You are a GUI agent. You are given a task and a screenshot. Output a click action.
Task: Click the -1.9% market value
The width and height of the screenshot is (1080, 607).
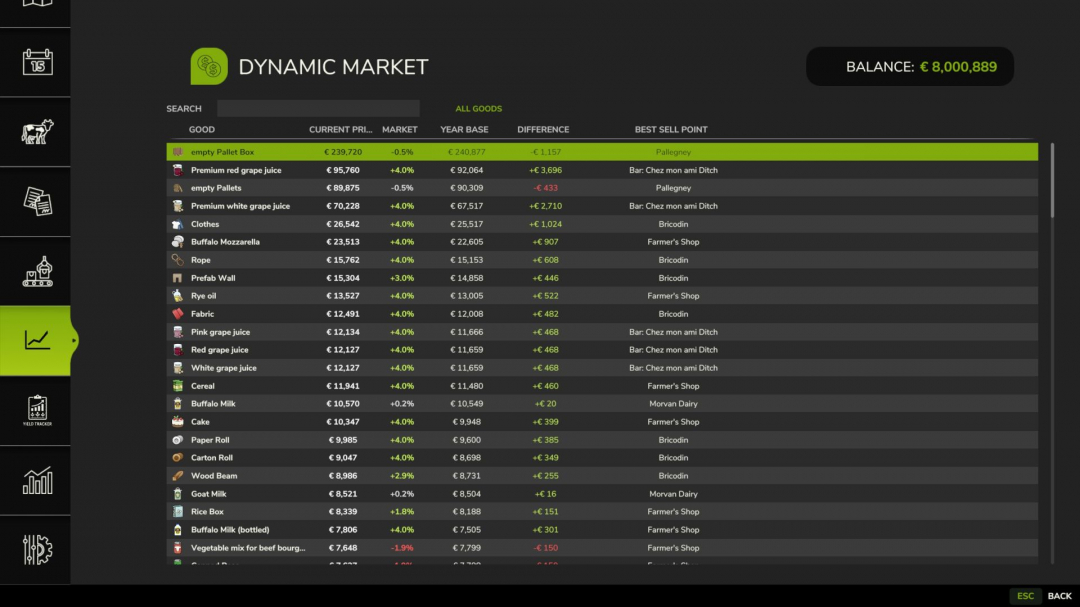[402, 548]
